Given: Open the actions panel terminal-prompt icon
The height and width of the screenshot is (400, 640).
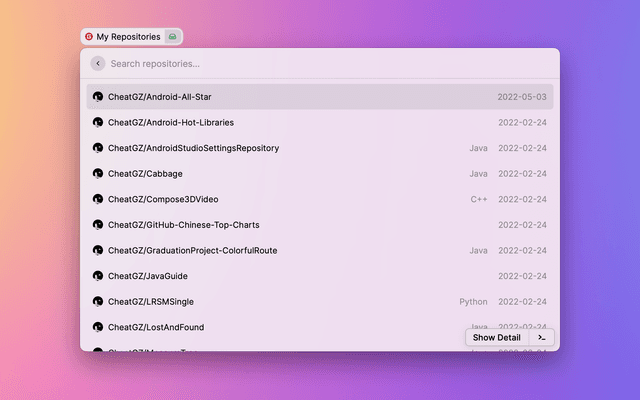Looking at the screenshot, I should coord(541,337).
